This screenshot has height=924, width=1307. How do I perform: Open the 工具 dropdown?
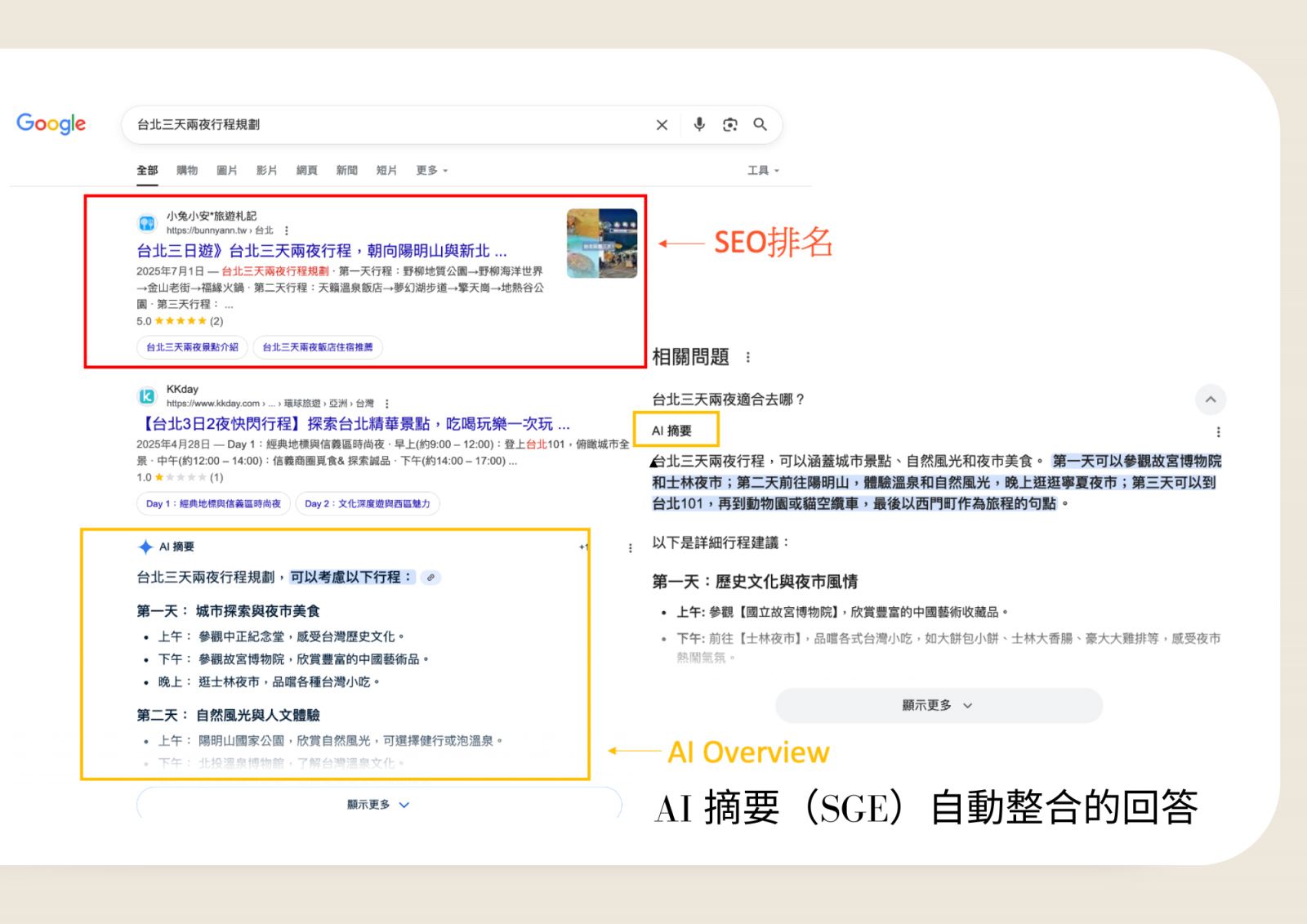coord(763,171)
